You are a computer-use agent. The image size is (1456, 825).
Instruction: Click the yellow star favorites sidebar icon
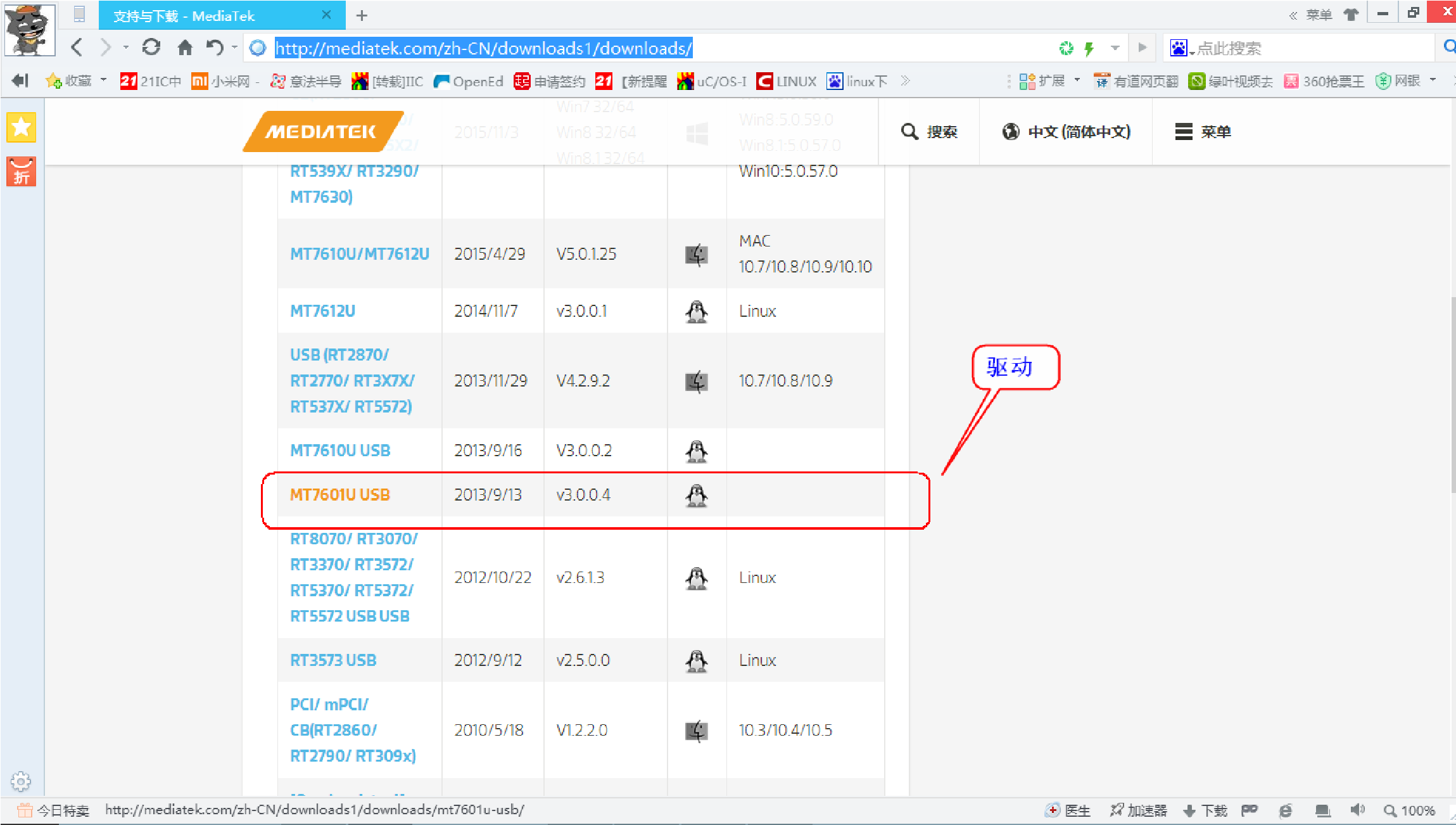coord(22,128)
